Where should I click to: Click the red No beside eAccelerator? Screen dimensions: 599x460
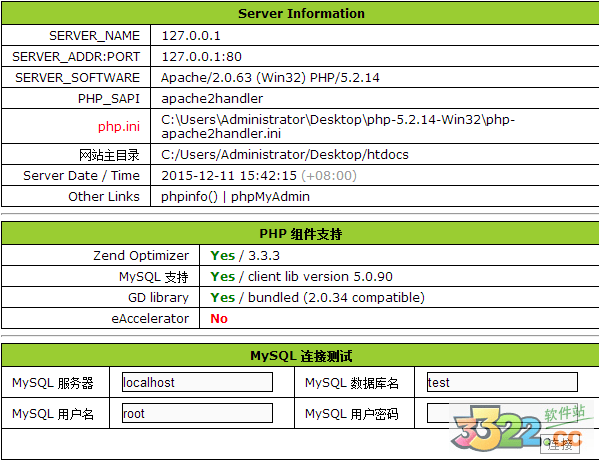click(x=219, y=319)
